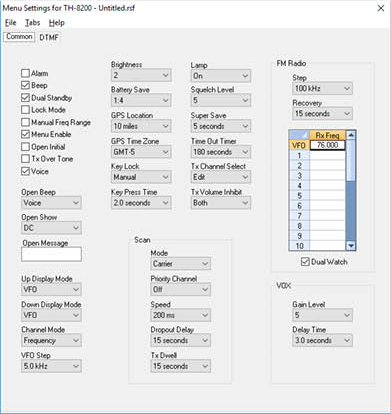
Task: Open the Super Save dropdown
Action: click(x=221, y=126)
